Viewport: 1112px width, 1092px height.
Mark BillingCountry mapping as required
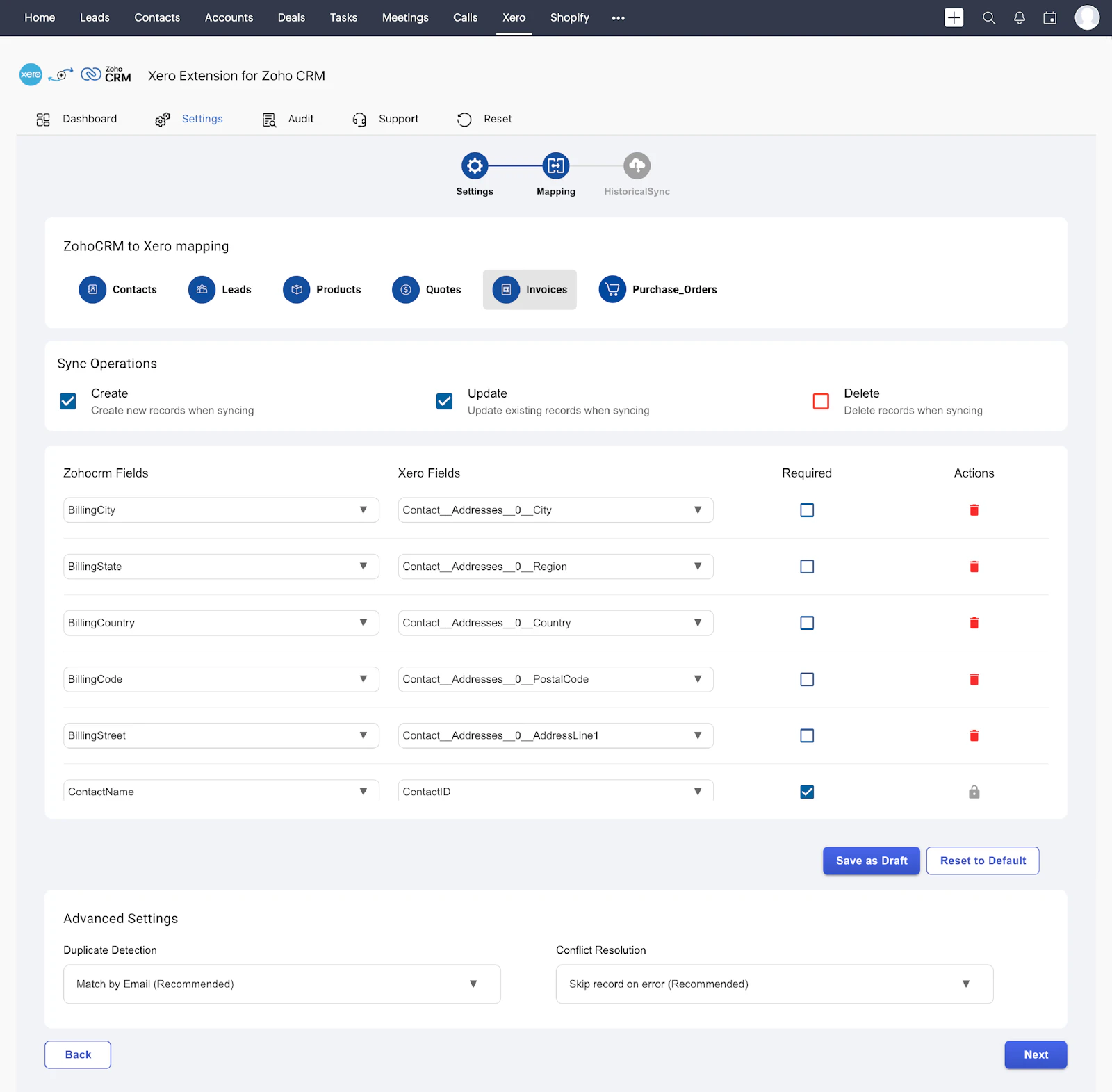(807, 623)
